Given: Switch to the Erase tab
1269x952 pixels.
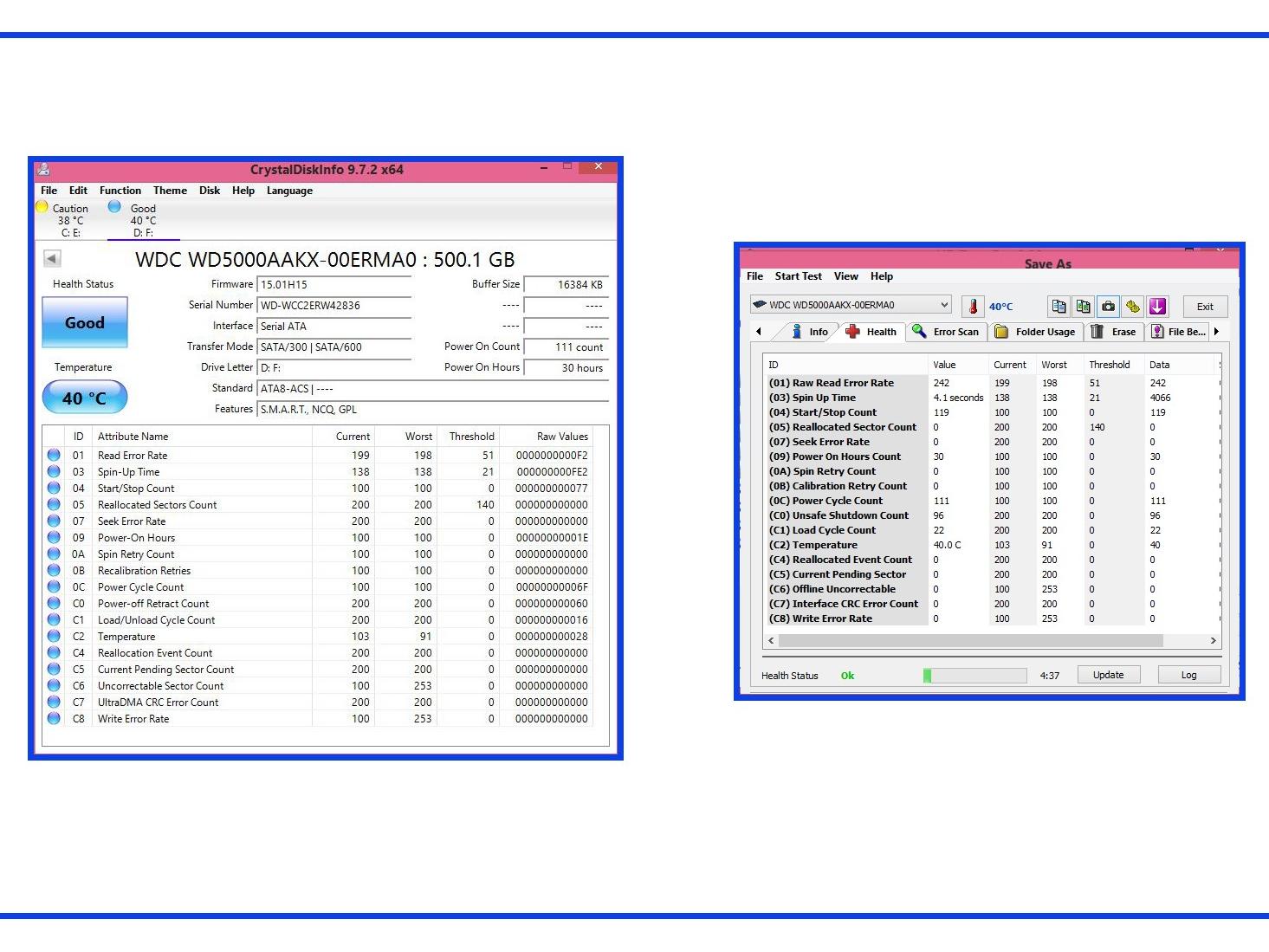Looking at the screenshot, I should (1114, 332).
